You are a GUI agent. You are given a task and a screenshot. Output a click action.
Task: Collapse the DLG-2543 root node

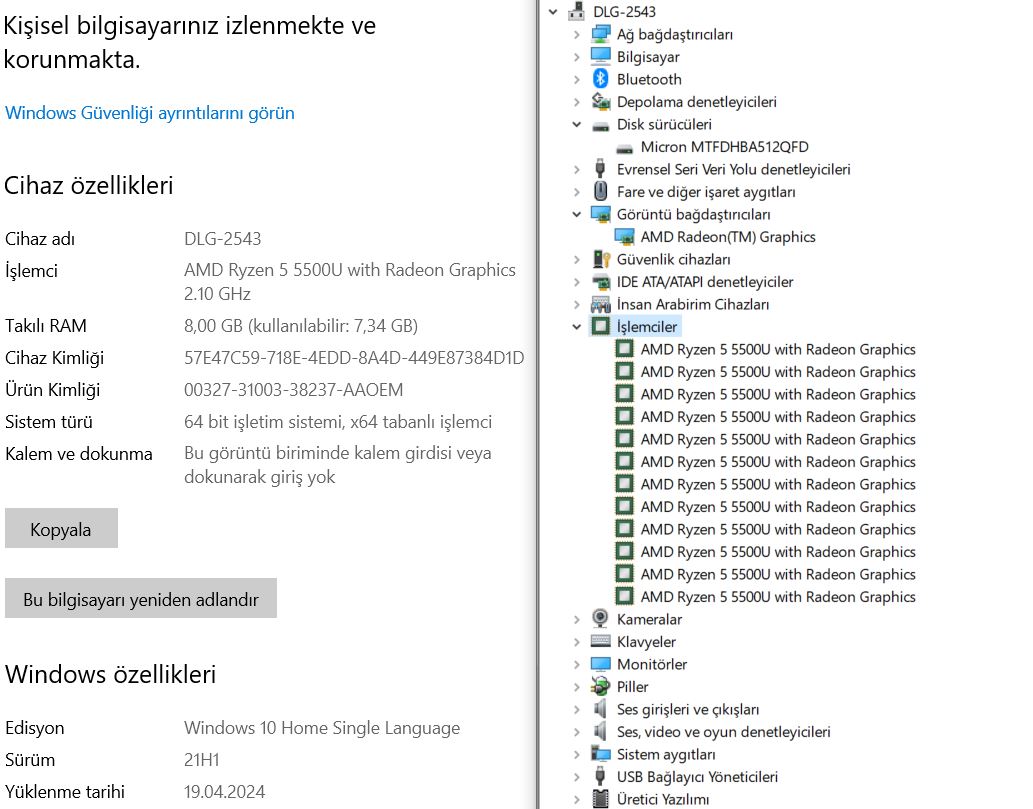click(x=553, y=12)
